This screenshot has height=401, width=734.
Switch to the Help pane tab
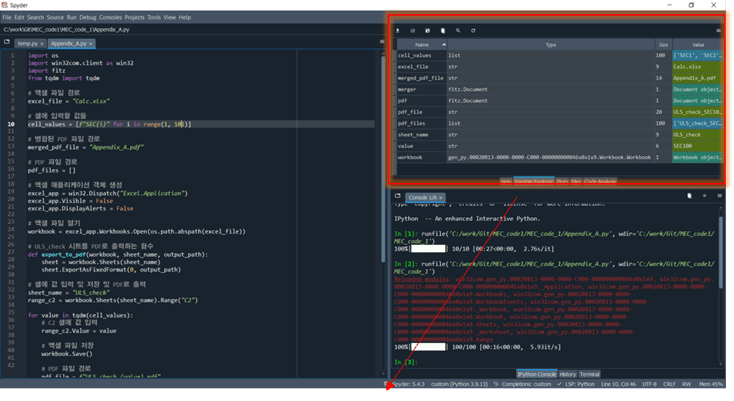(506, 181)
